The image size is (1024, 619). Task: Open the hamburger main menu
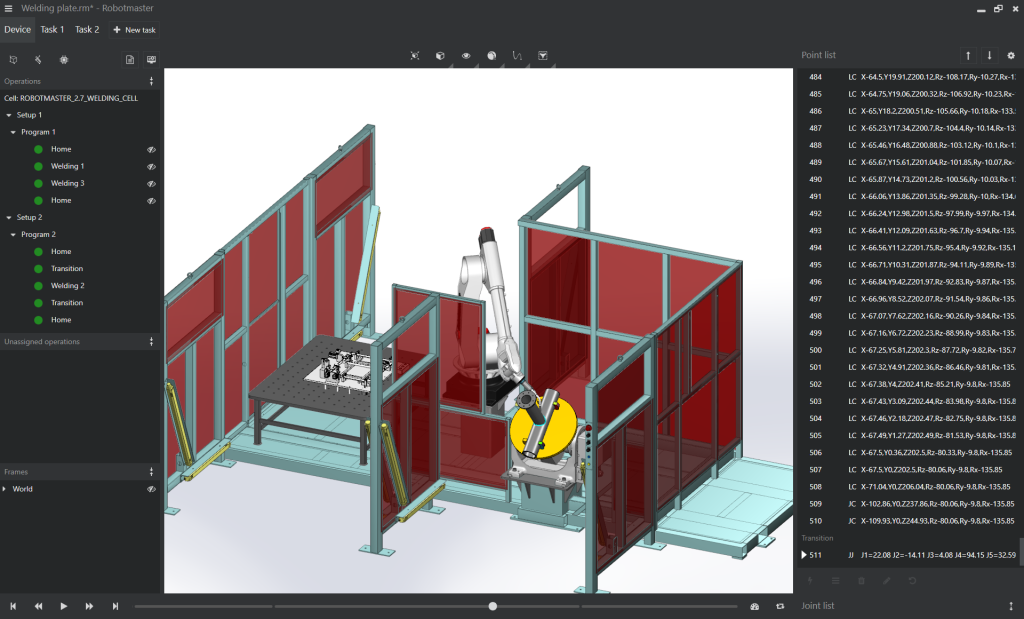pyautogui.click(x=8, y=8)
